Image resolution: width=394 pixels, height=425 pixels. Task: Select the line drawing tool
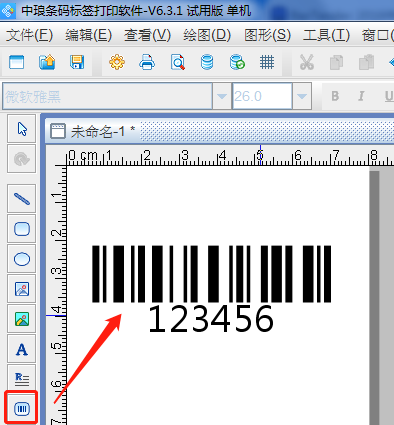22,199
